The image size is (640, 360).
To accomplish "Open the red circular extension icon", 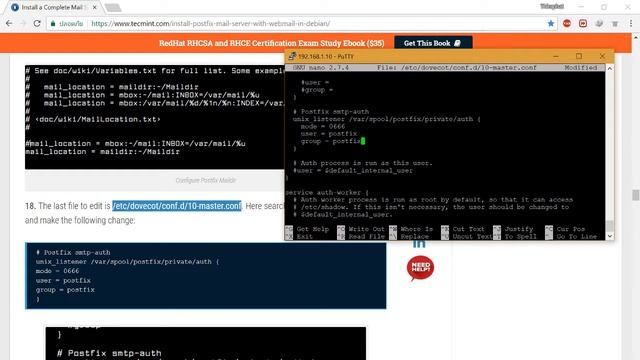I will click(x=567, y=24).
